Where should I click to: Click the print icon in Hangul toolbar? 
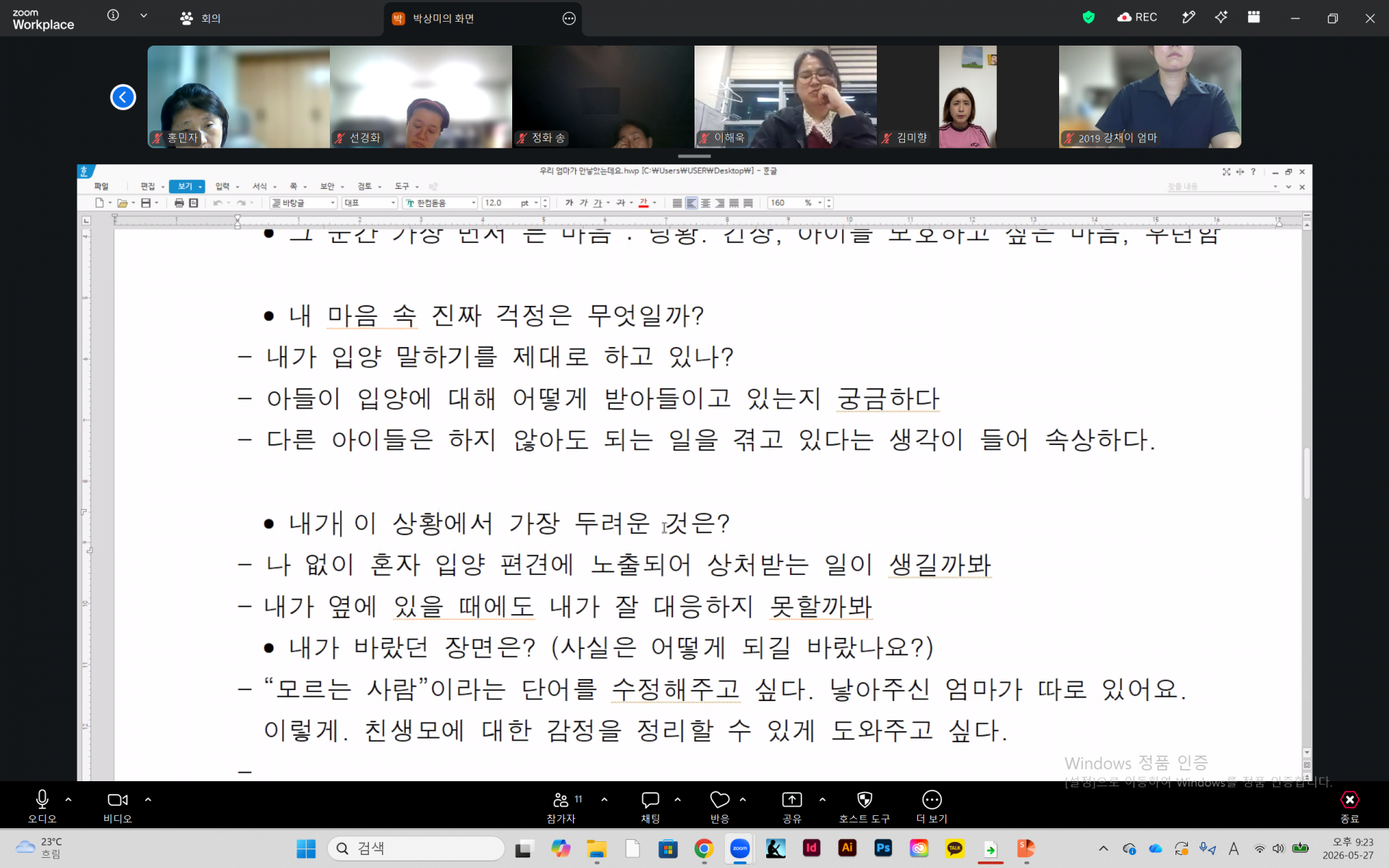179,203
